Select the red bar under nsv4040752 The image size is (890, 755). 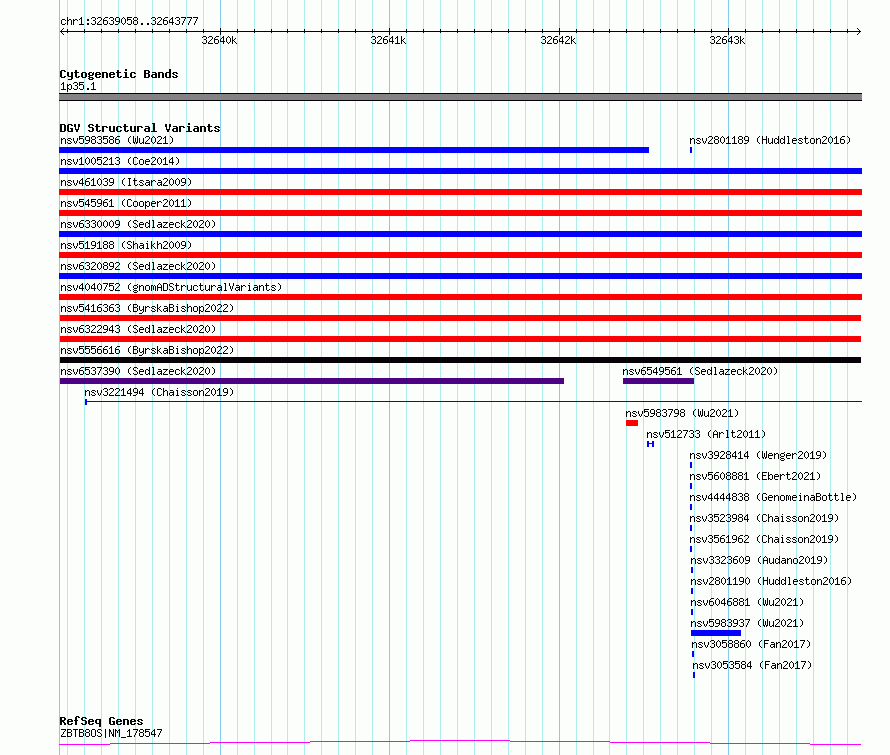click(x=461, y=297)
